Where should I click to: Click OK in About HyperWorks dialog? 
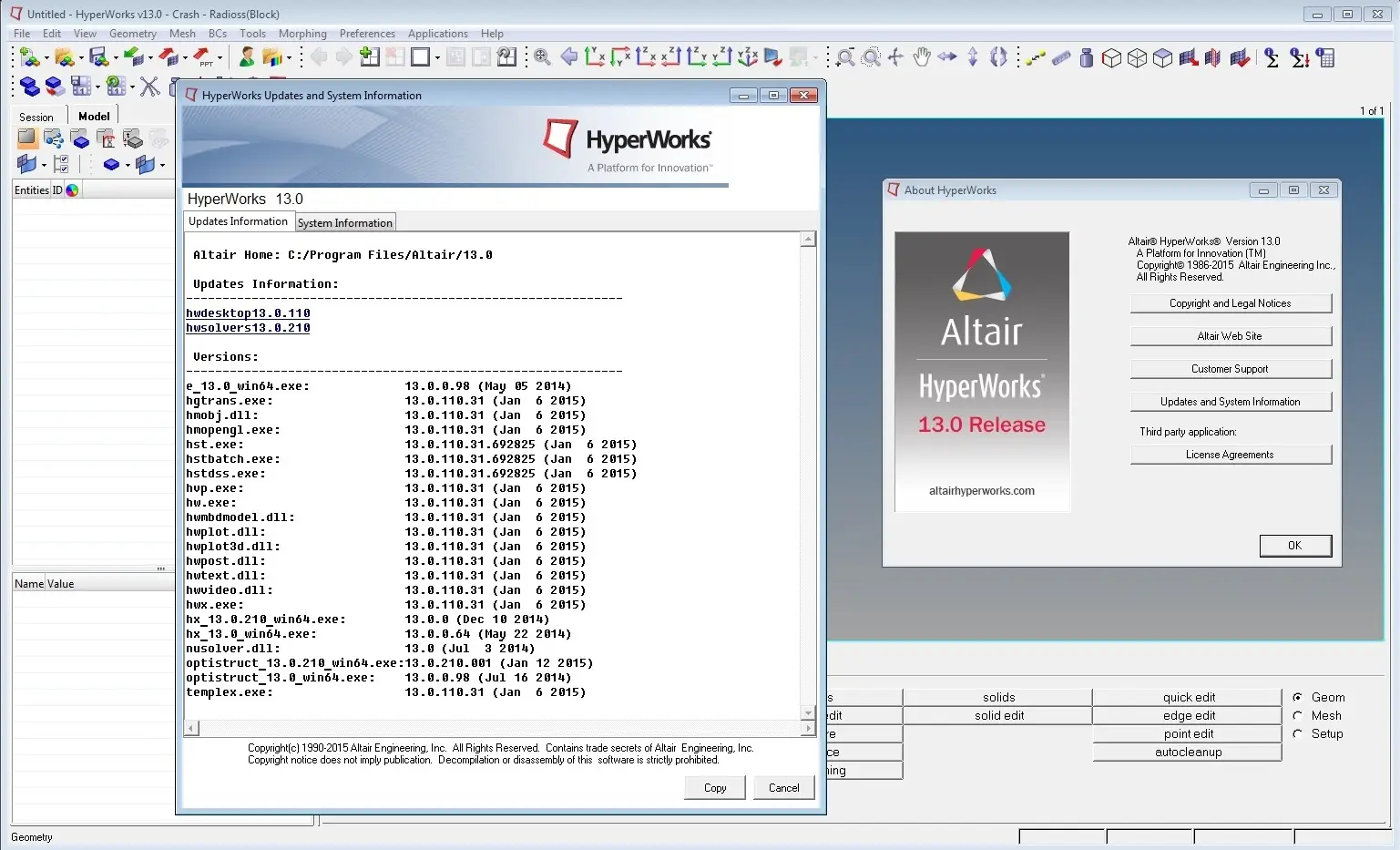(x=1294, y=546)
